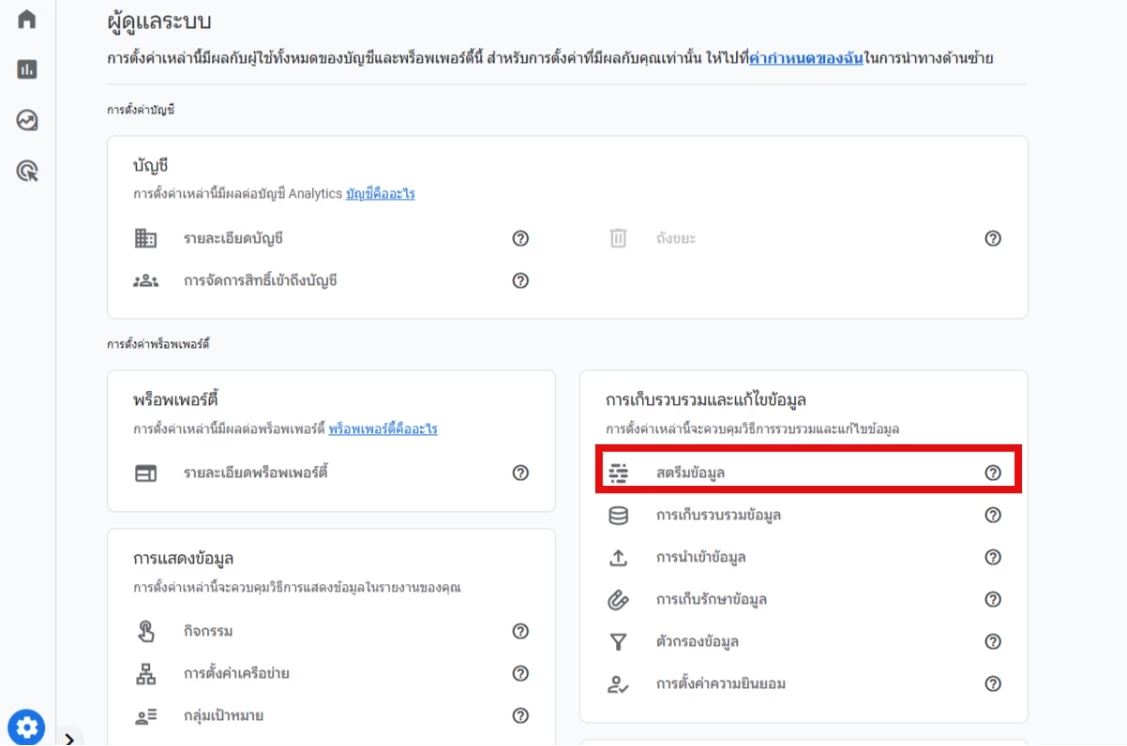This screenshot has height=746, width=1127.
Task: Open การจัดการสิทธิ์เข้าถึงบัญชี access management
Action: [260, 280]
